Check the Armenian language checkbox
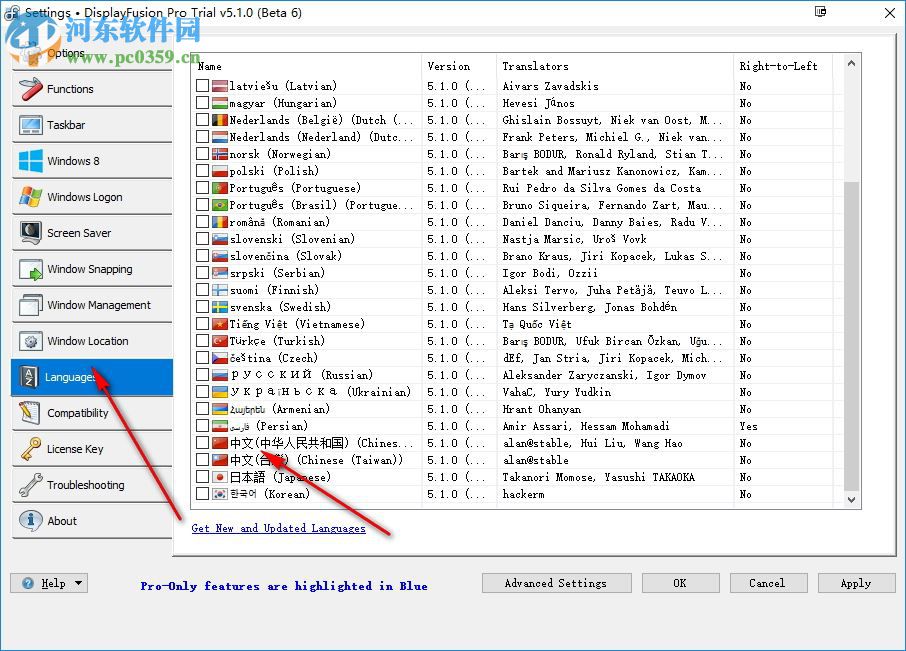 tap(202, 409)
